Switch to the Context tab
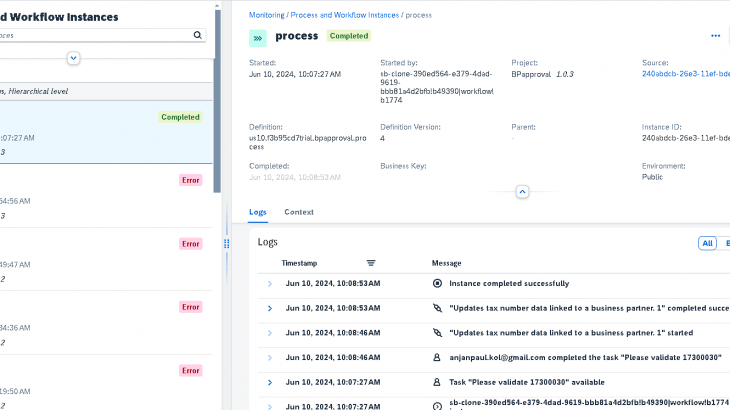 (x=299, y=212)
